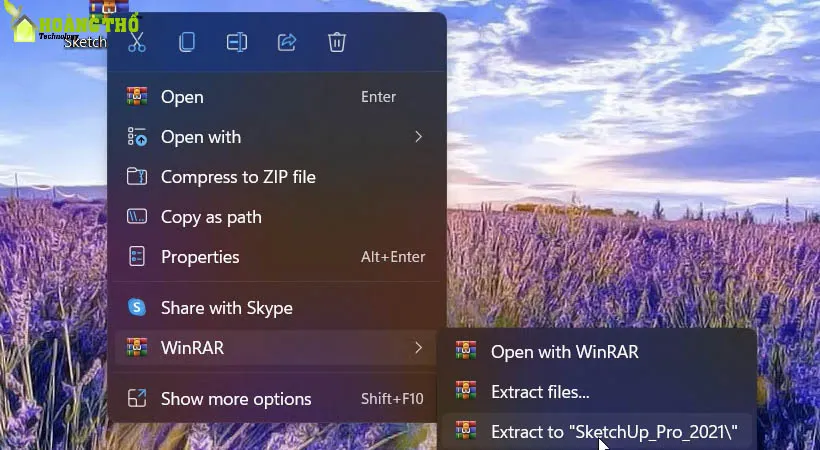Choose Compress to ZIP file

click(x=238, y=177)
